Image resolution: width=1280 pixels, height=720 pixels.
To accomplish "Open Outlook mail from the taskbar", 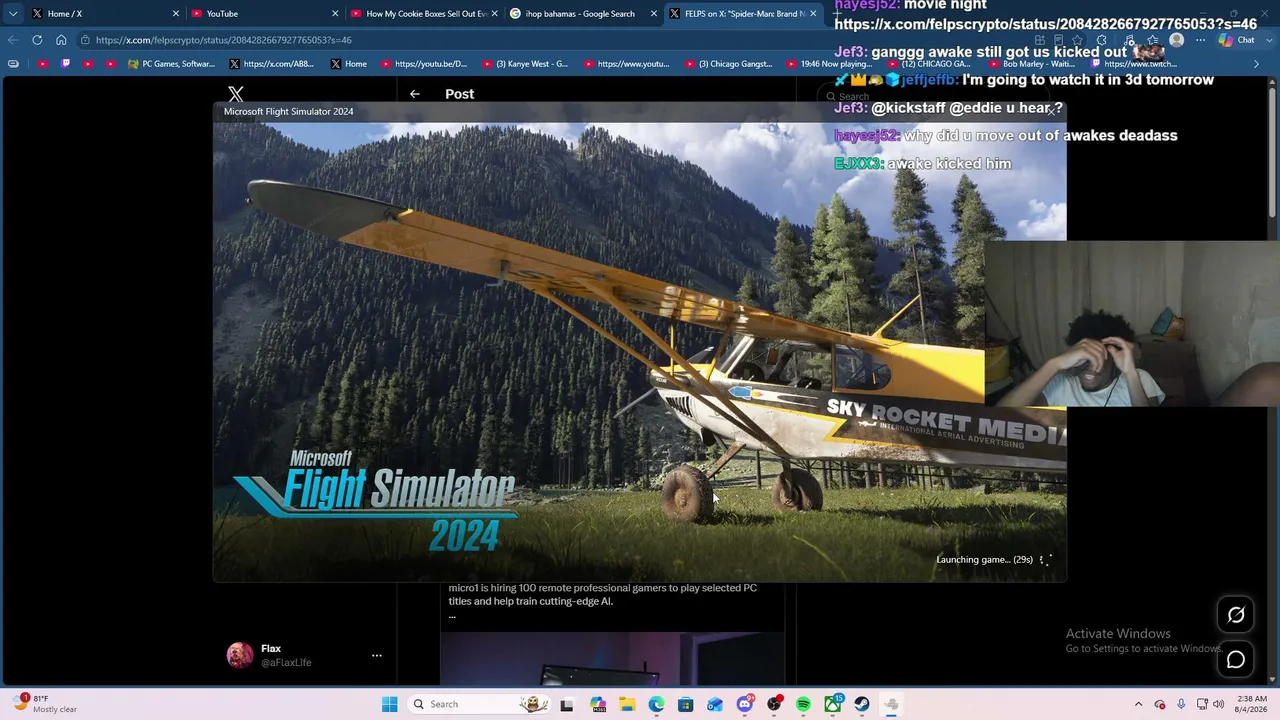I will click(x=715, y=704).
